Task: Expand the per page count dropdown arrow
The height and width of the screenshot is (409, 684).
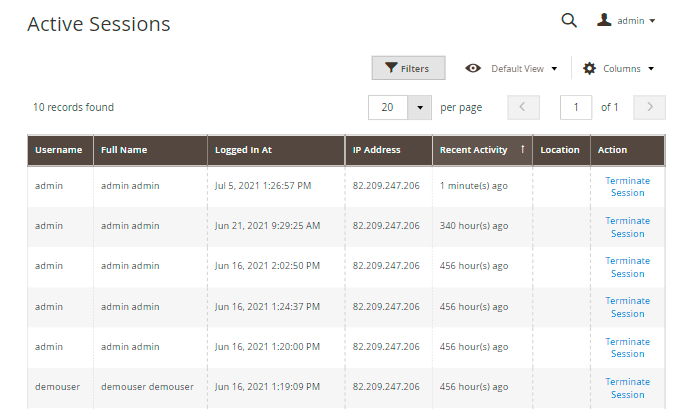Action: coord(420,107)
